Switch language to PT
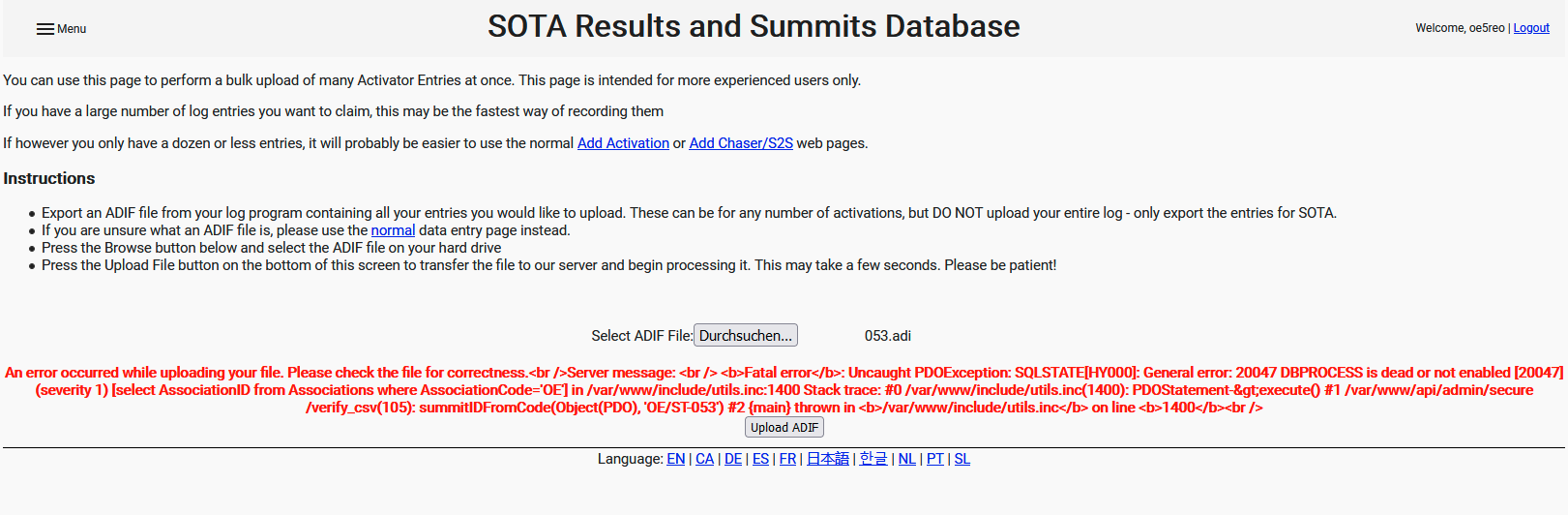 click(934, 459)
